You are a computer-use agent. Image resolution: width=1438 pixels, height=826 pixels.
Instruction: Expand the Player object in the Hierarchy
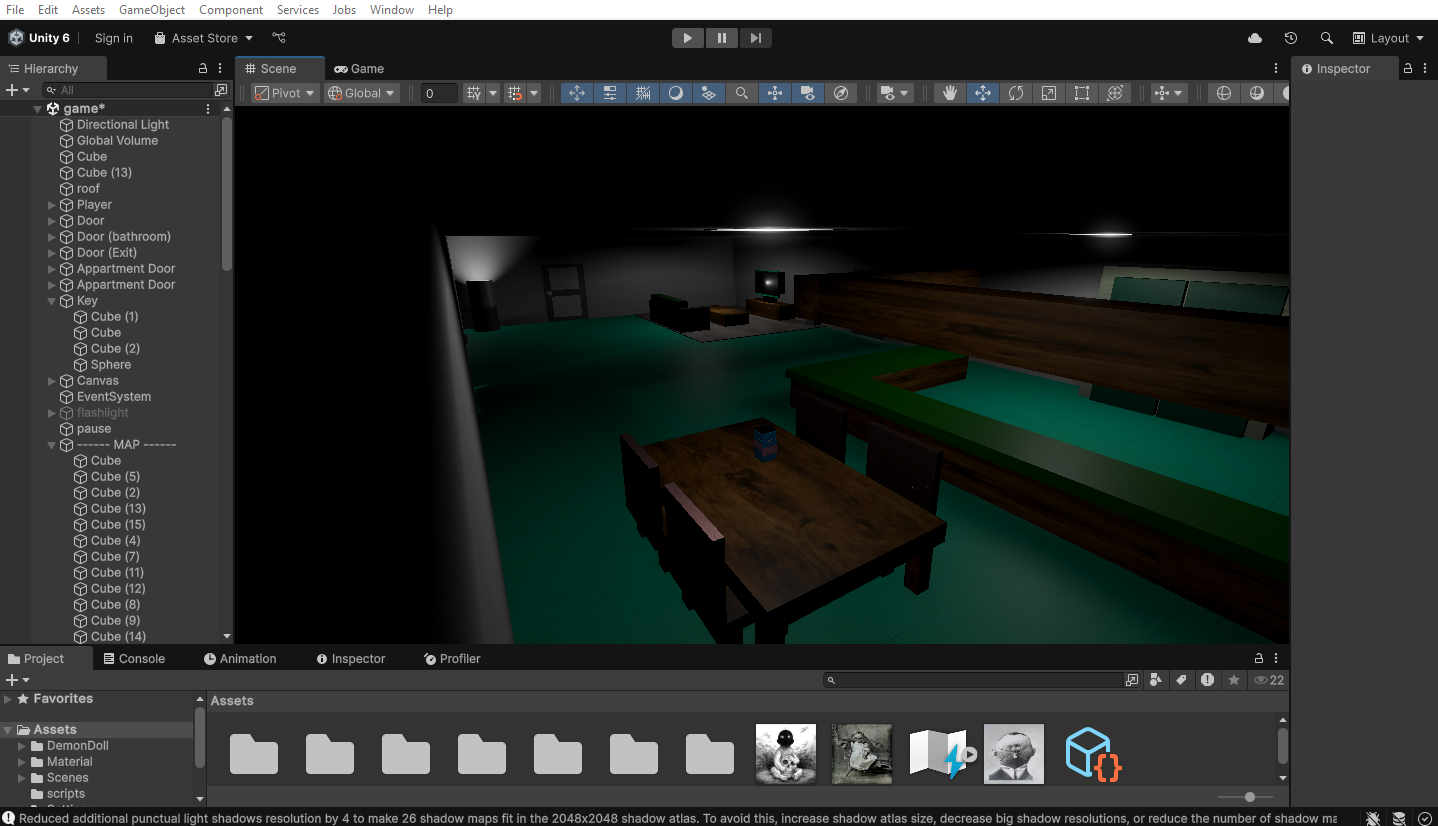tap(51, 204)
